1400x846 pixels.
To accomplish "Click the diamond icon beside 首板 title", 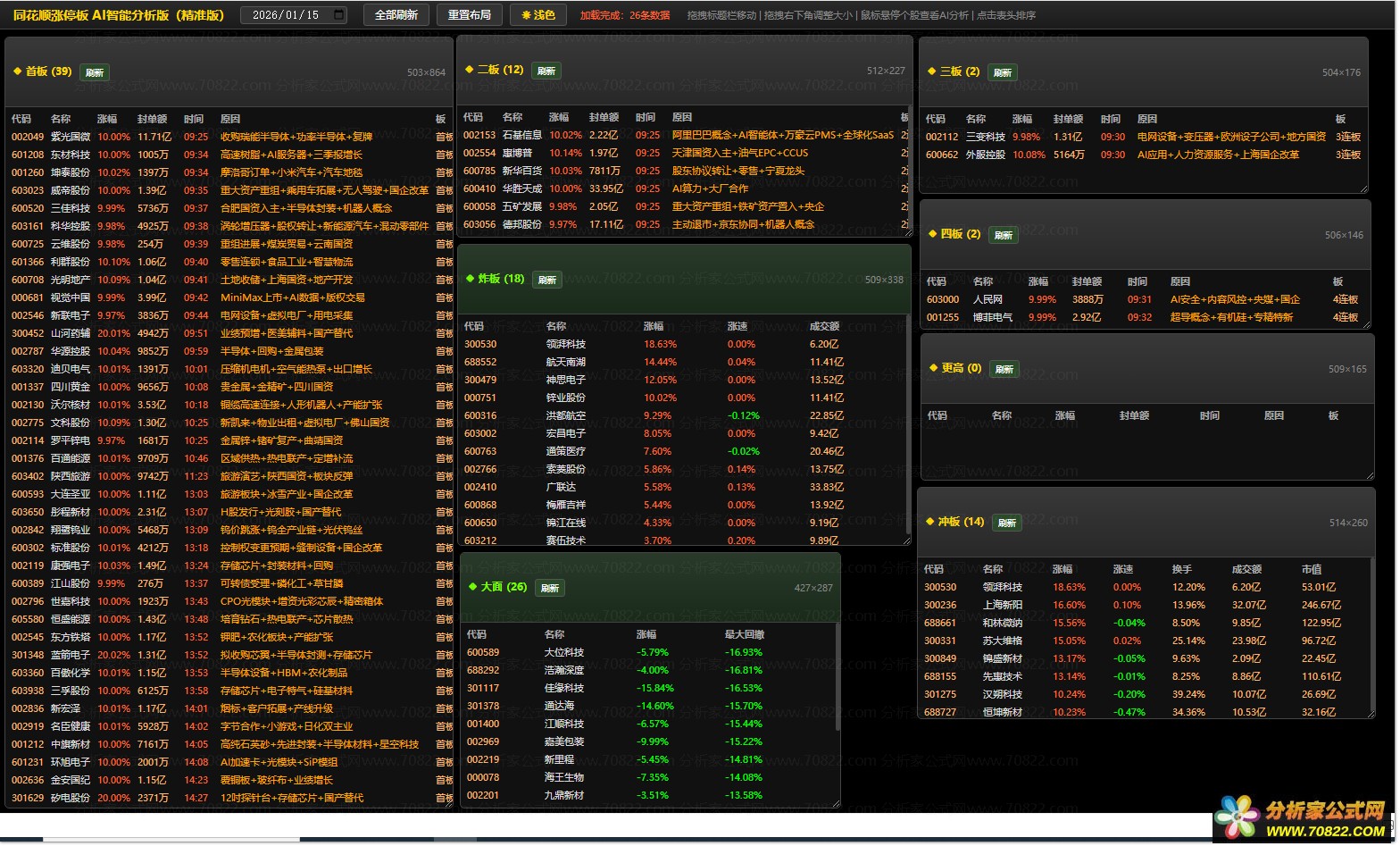I will click(17, 71).
